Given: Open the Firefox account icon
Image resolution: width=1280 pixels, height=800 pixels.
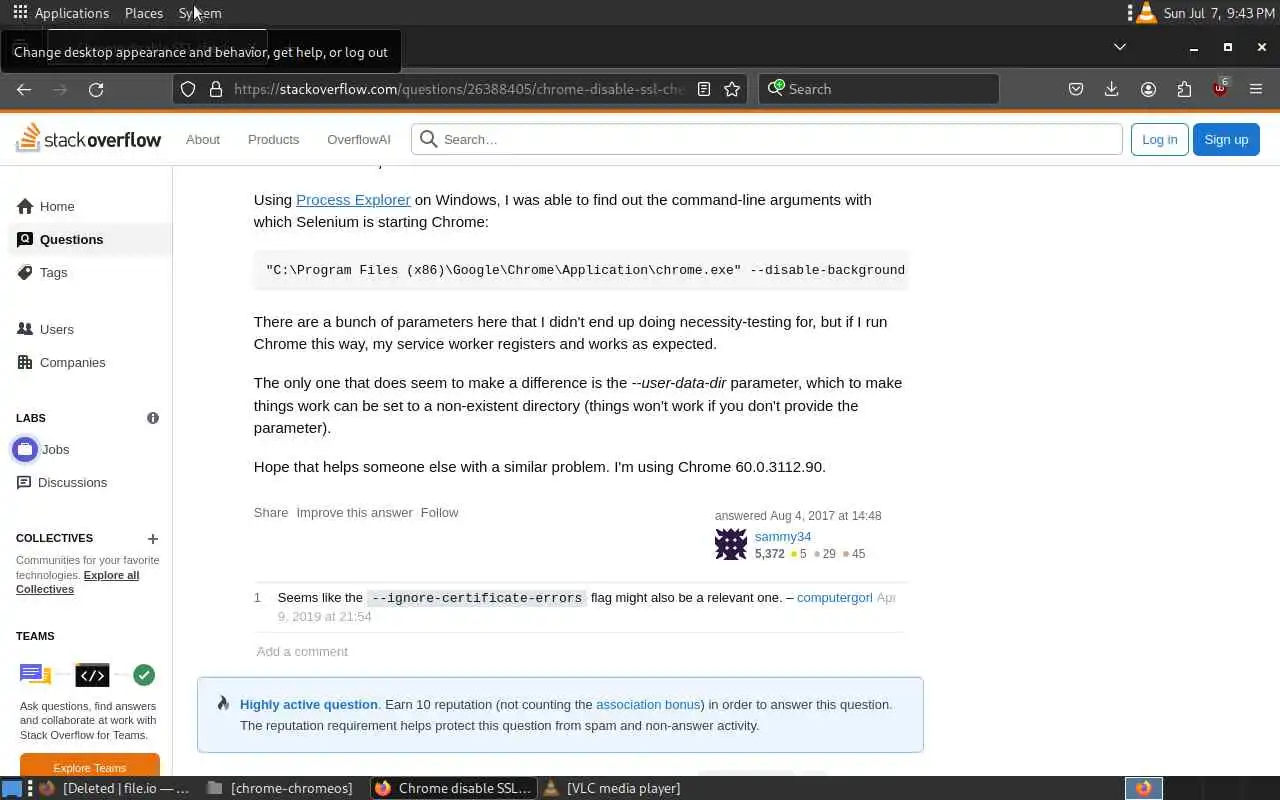Looking at the screenshot, I should point(1148,89).
